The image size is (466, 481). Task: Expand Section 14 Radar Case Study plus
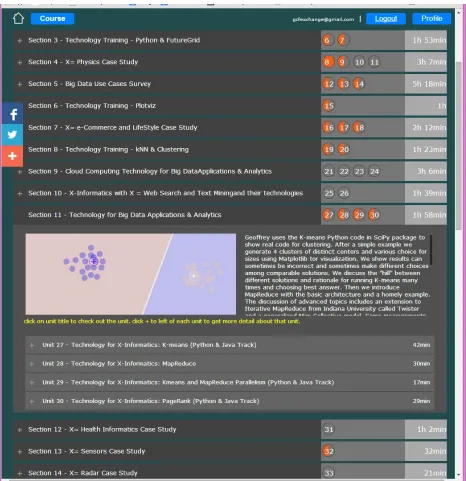(20, 474)
